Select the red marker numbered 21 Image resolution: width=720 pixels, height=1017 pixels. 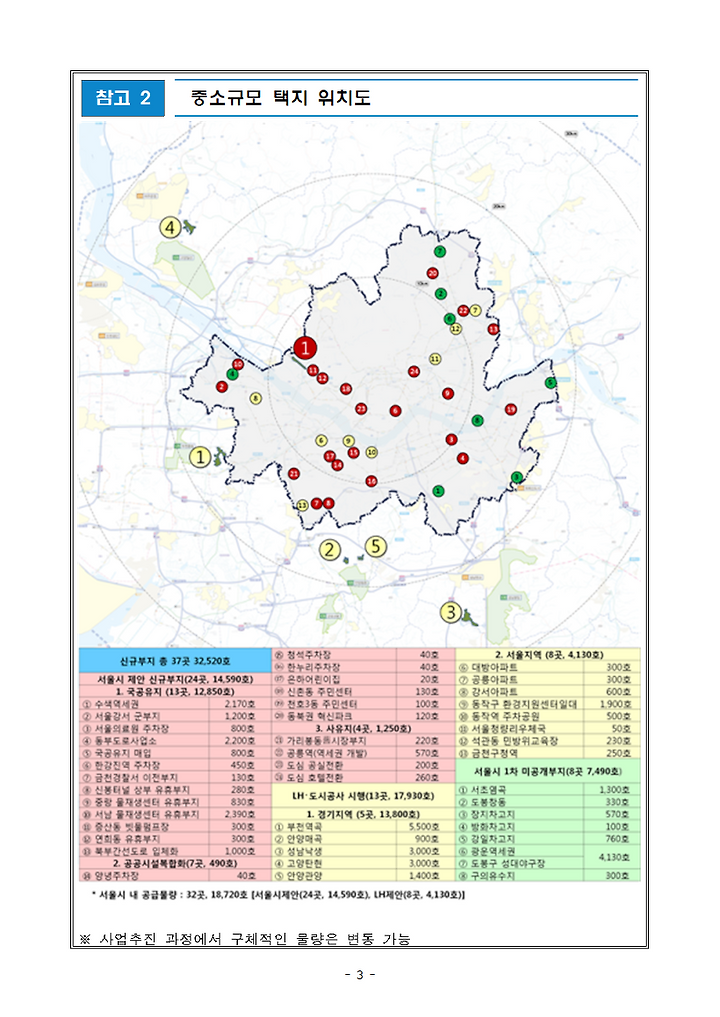click(294, 473)
